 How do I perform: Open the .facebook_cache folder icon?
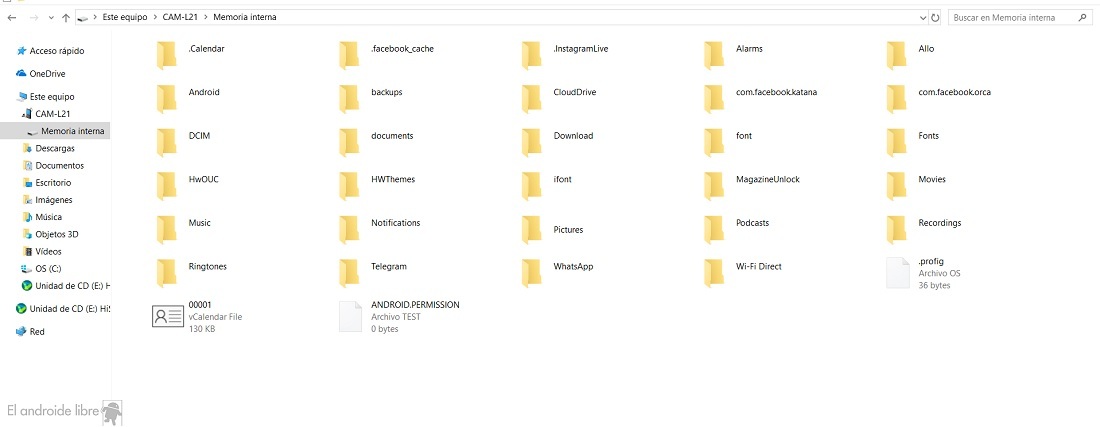pos(349,55)
